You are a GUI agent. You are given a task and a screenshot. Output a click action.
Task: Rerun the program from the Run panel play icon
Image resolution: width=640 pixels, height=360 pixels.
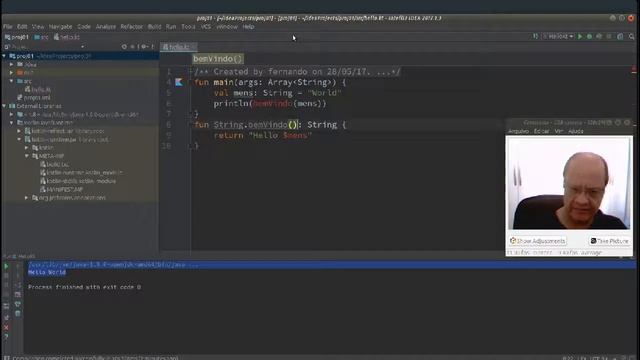[x=6, y=266]
